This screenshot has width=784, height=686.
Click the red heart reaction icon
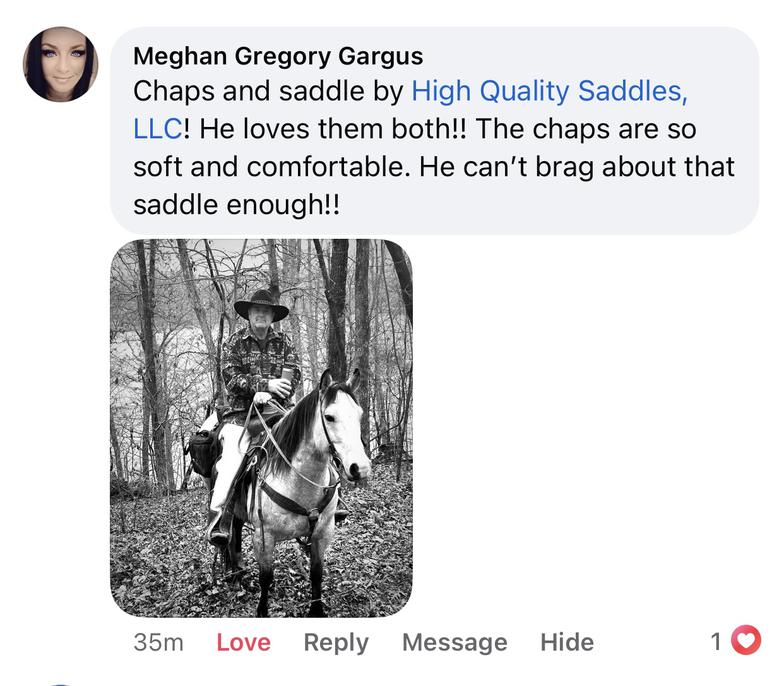pyautogui.click(x=746, y=640)
